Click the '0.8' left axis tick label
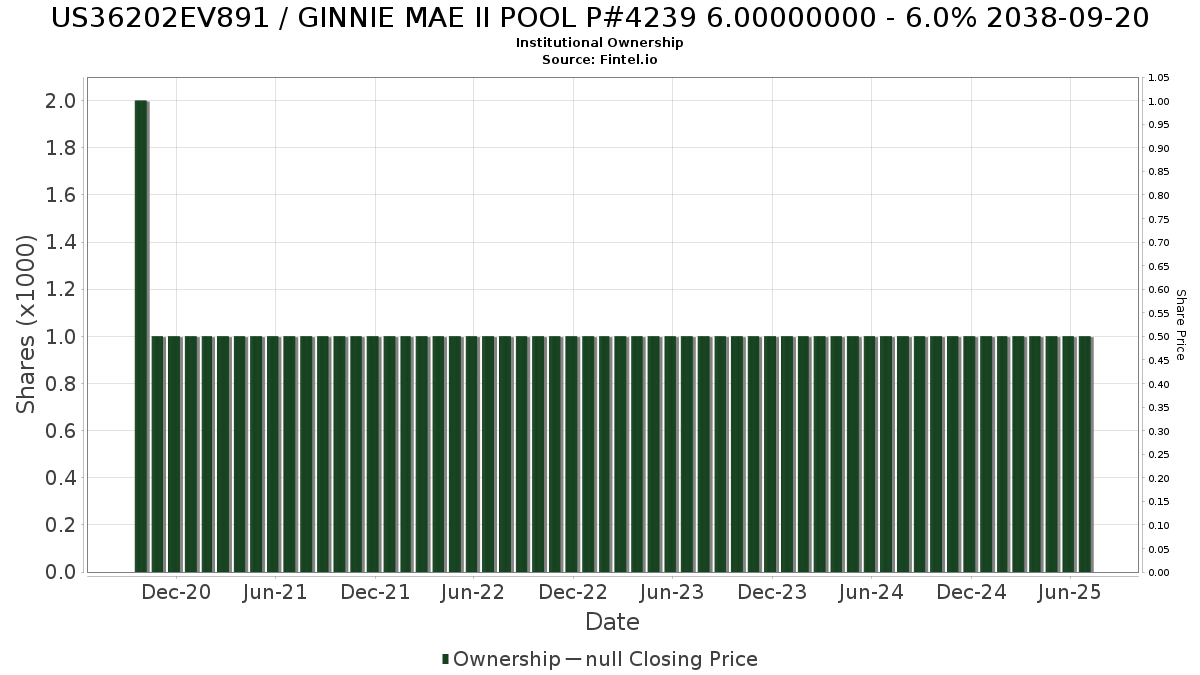This screenshot has width=1200, height=675. (61, 383)
